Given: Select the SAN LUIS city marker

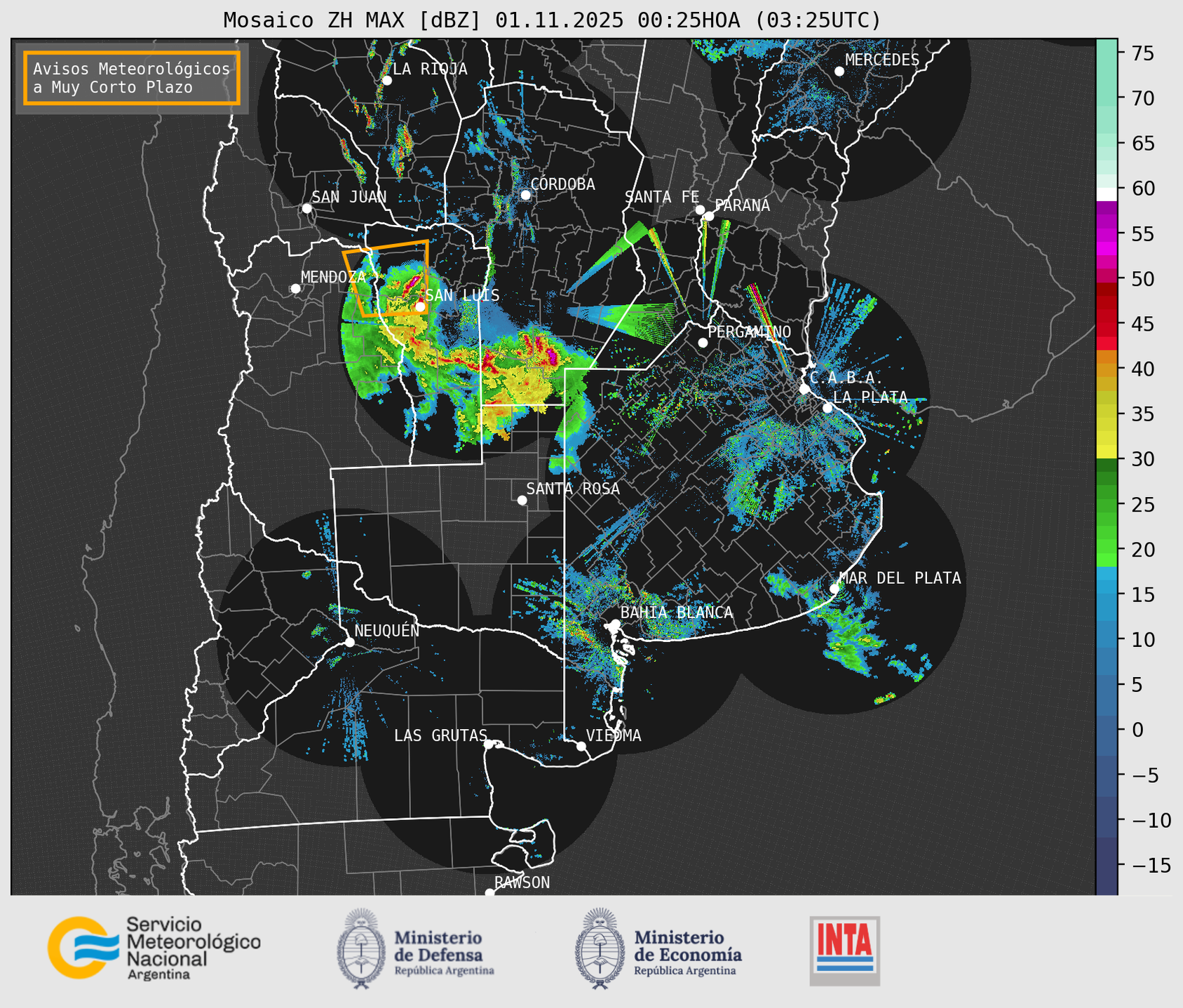Looking at the screenshot, I should [x=419, y=306].
